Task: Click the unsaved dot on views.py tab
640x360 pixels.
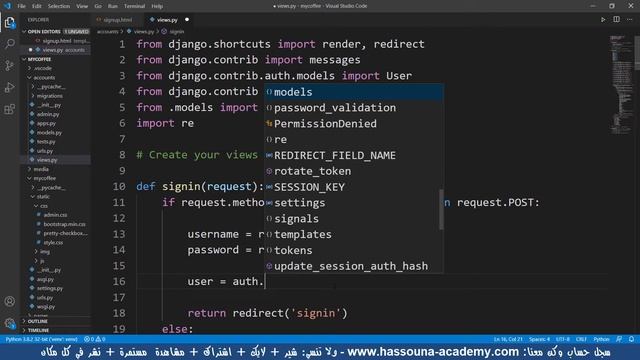Action: point(187,20)
